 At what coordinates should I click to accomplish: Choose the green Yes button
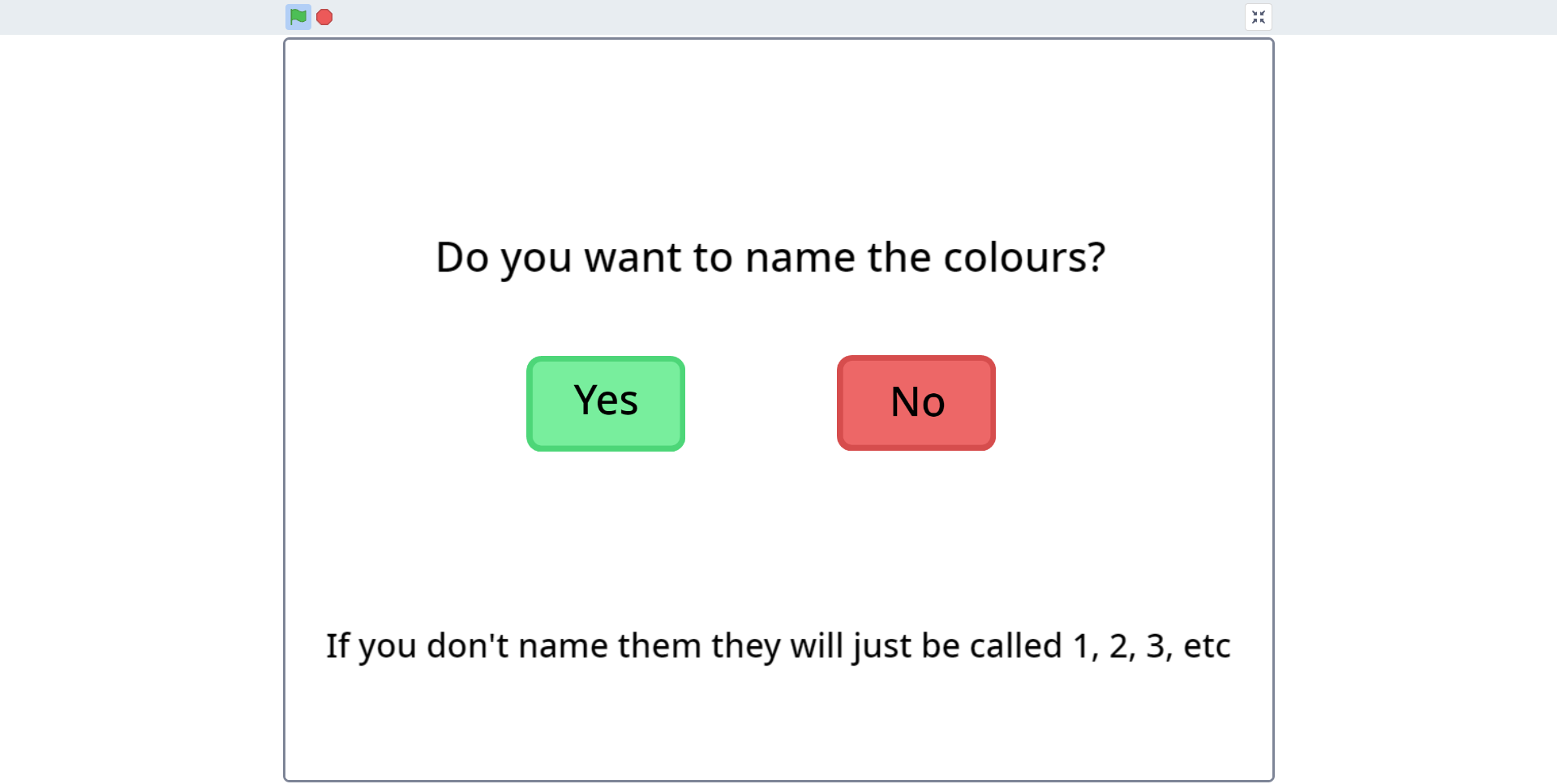[x=606, y=404]
